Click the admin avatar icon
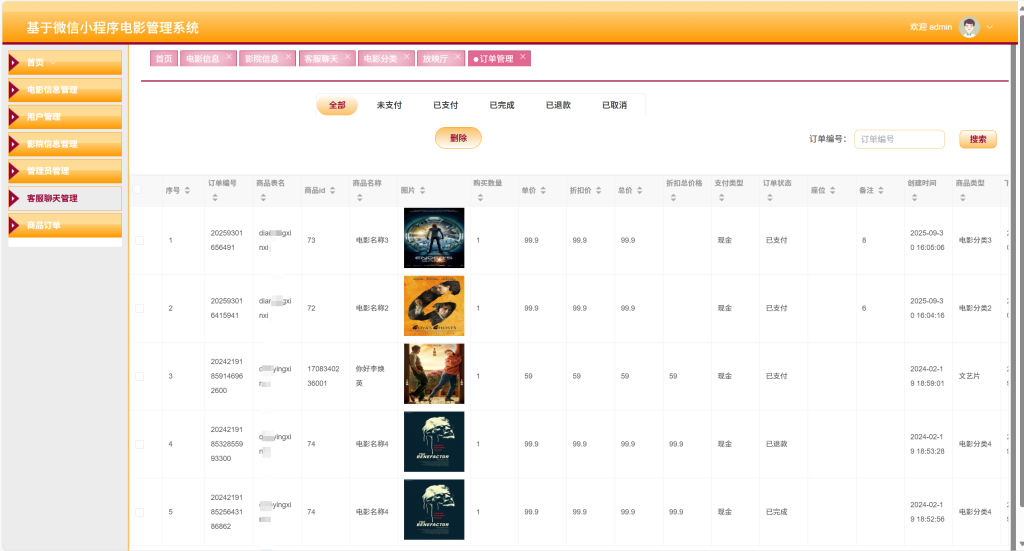This screenshot has height=551, width=1024. pos(969,27)
